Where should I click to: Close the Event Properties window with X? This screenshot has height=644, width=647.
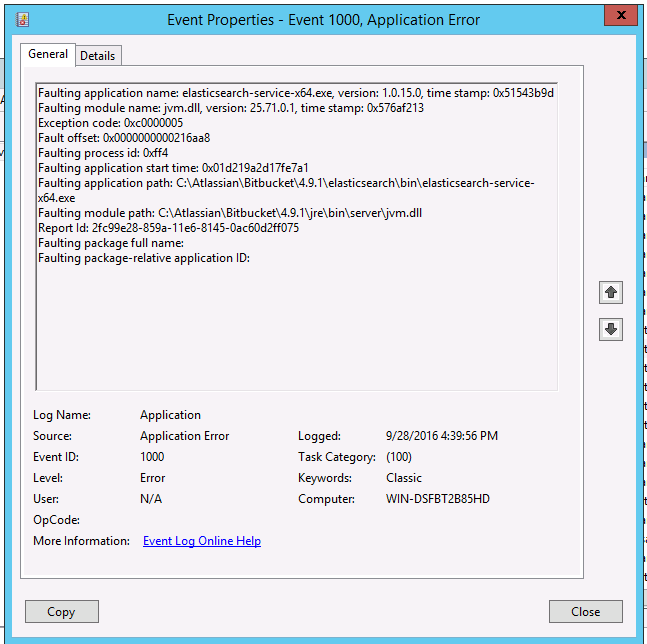point(621,15)
